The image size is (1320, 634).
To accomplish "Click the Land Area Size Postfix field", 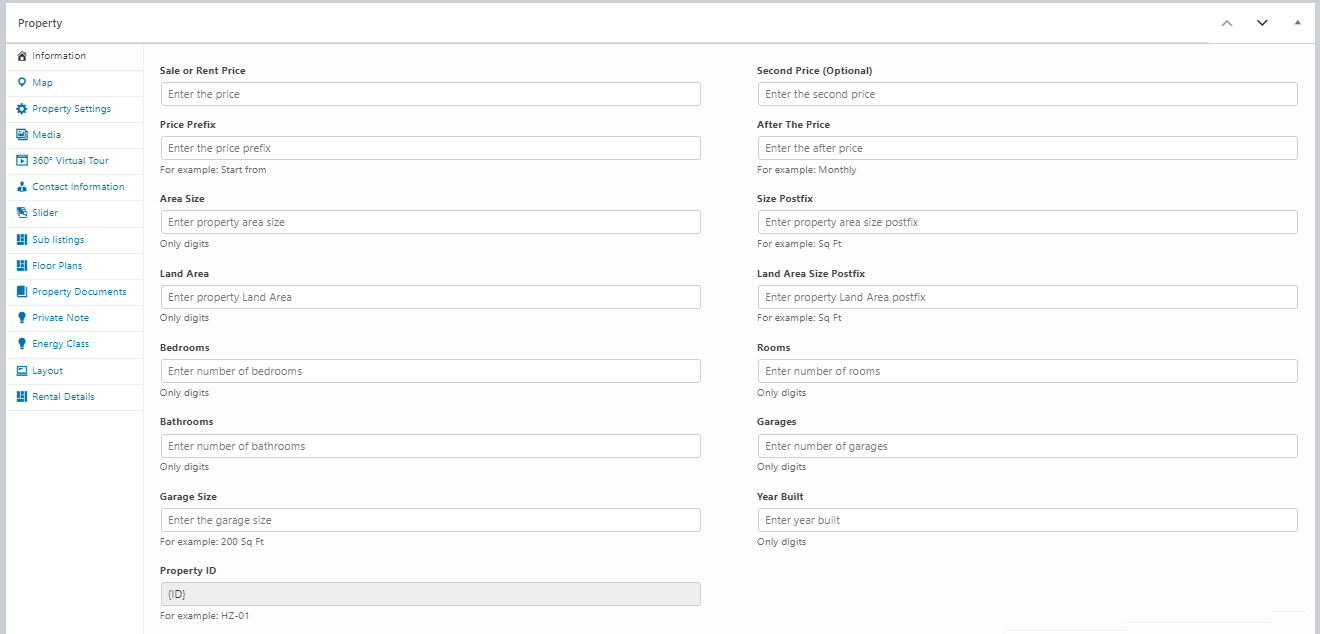I will tap(1027, 297).
